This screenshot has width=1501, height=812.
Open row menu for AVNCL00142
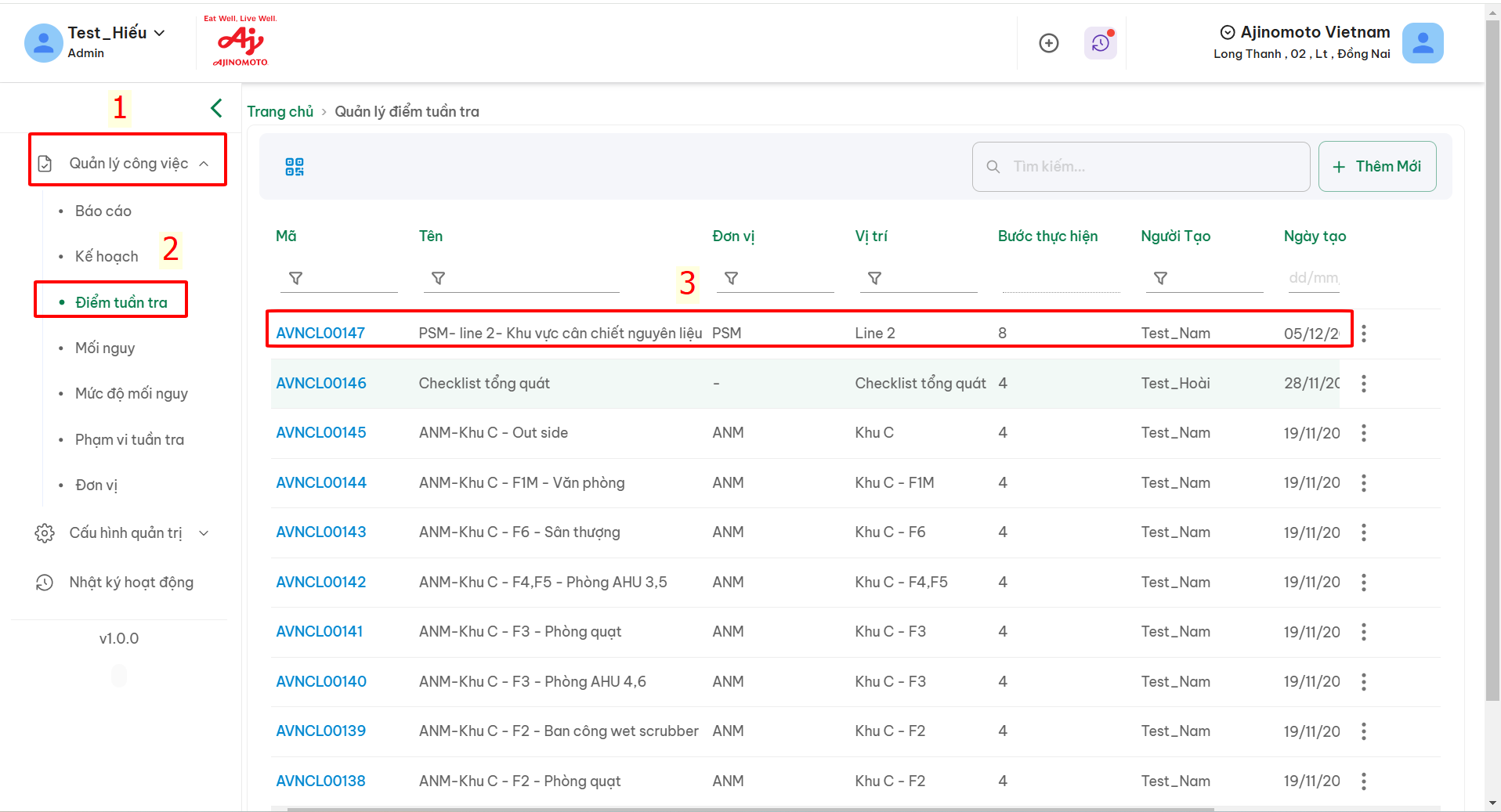(1364, 583)
